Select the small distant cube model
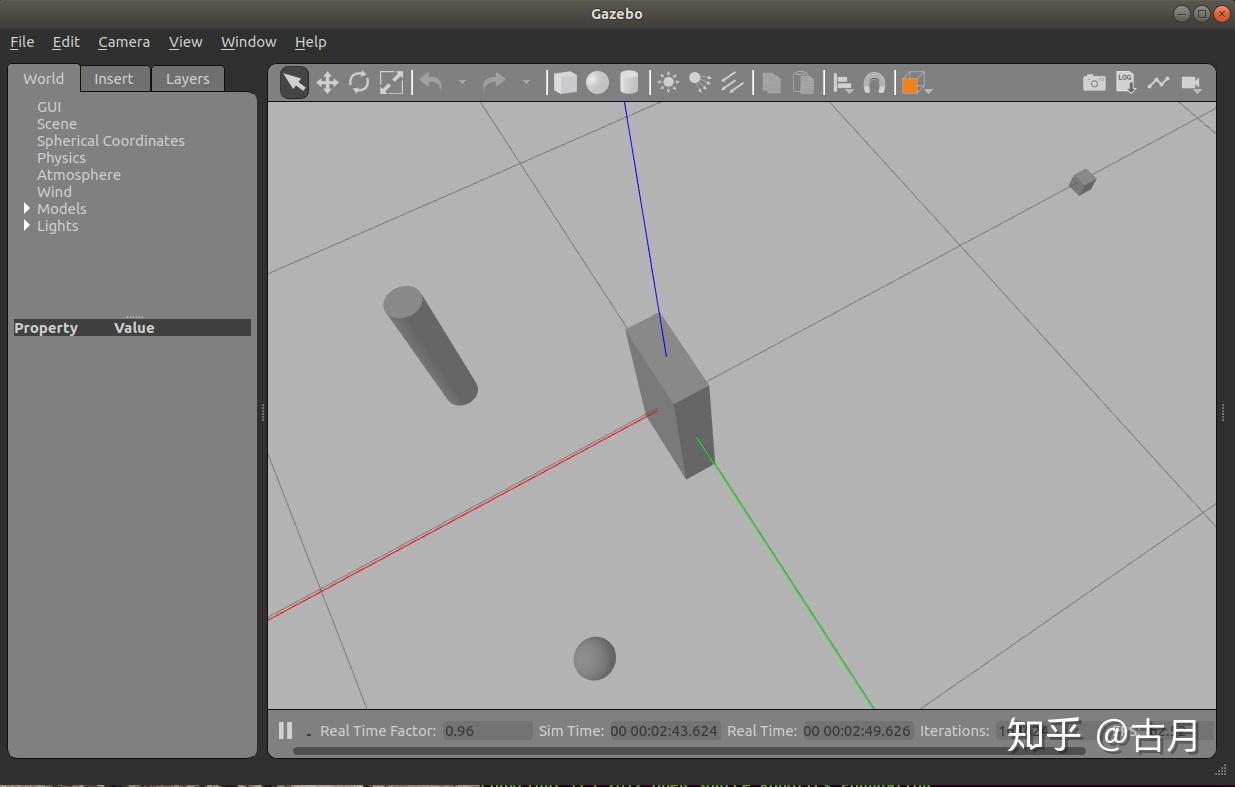Viewport: 1235px width, 787px height. click(x=1082, y=182)
